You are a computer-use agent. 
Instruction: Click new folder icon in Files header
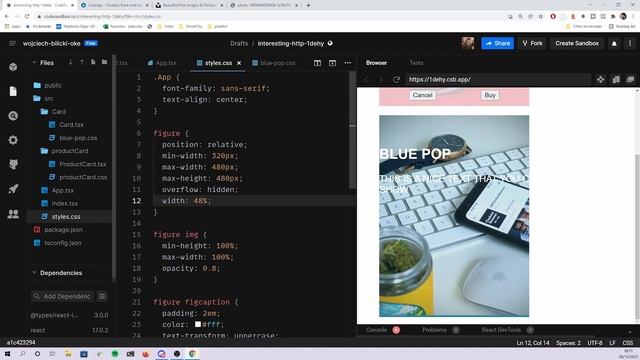pyautogui.click(x=104, y=62)
